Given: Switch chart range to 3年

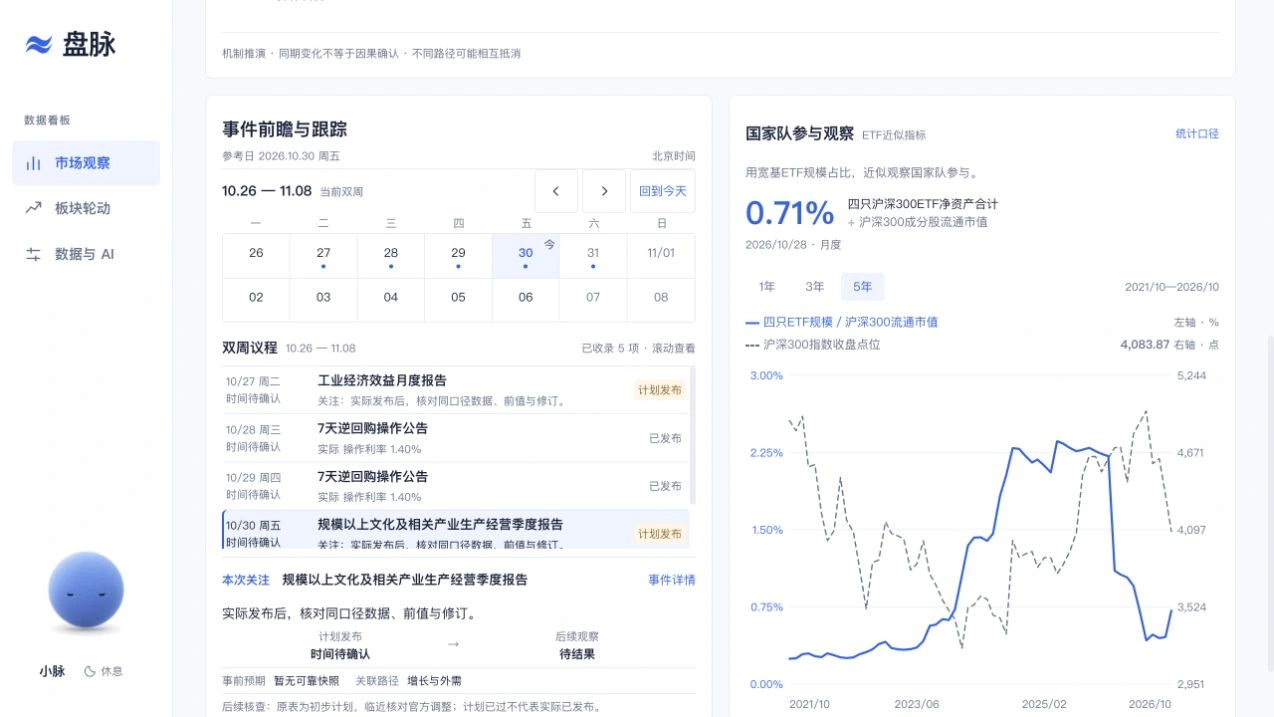Looking at the screenshot, I should click(815, 287).
